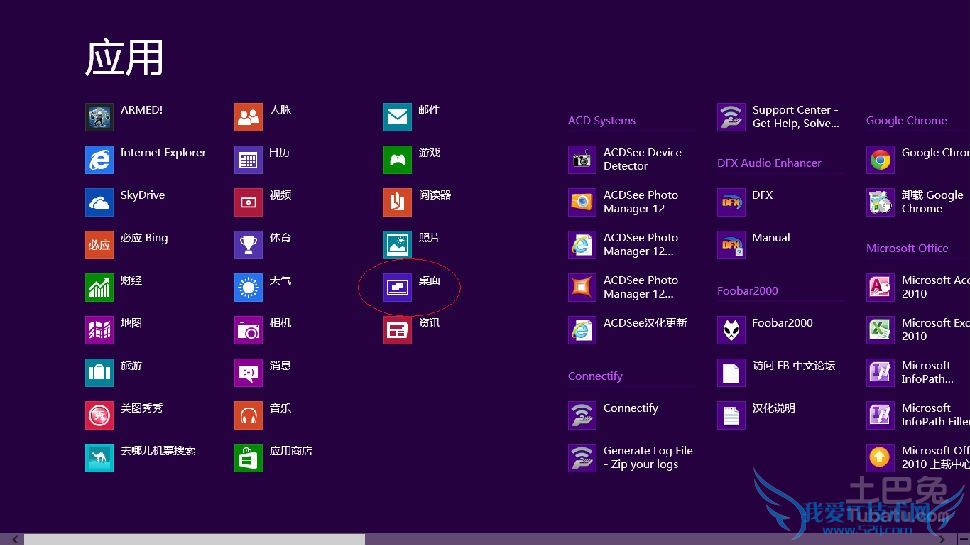The width and height of the screenshot is (970, 545).
Task: Open the 人脉 people app icon
Action: click(248, 117)
